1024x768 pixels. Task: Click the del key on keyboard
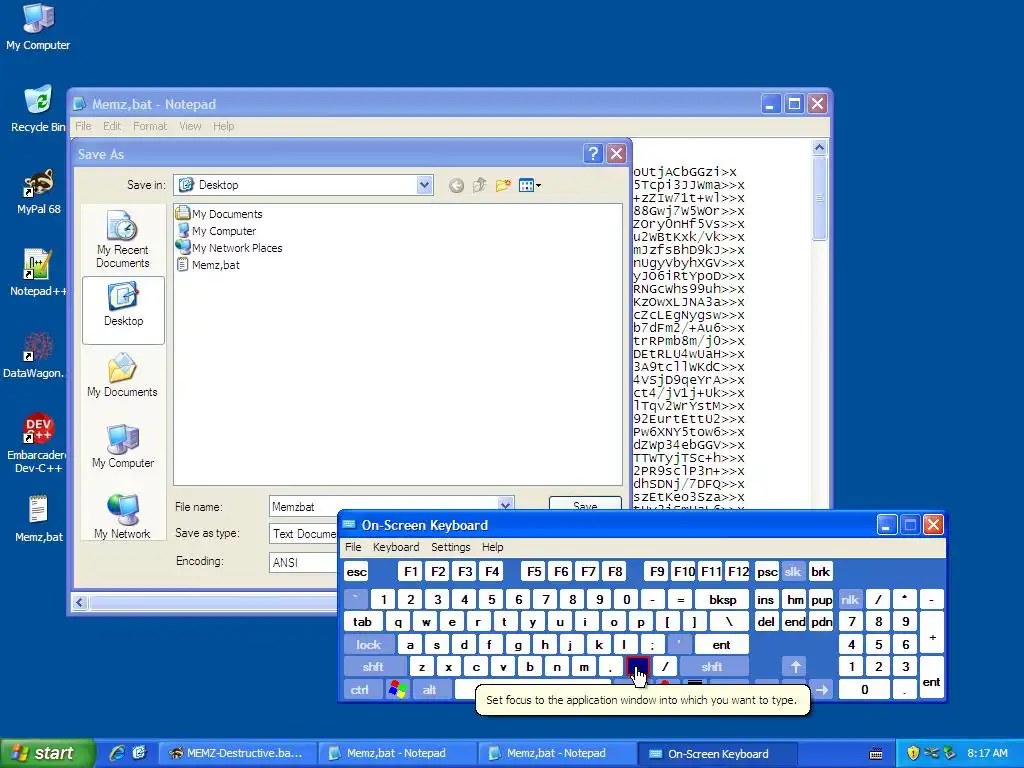coord(765,622)
